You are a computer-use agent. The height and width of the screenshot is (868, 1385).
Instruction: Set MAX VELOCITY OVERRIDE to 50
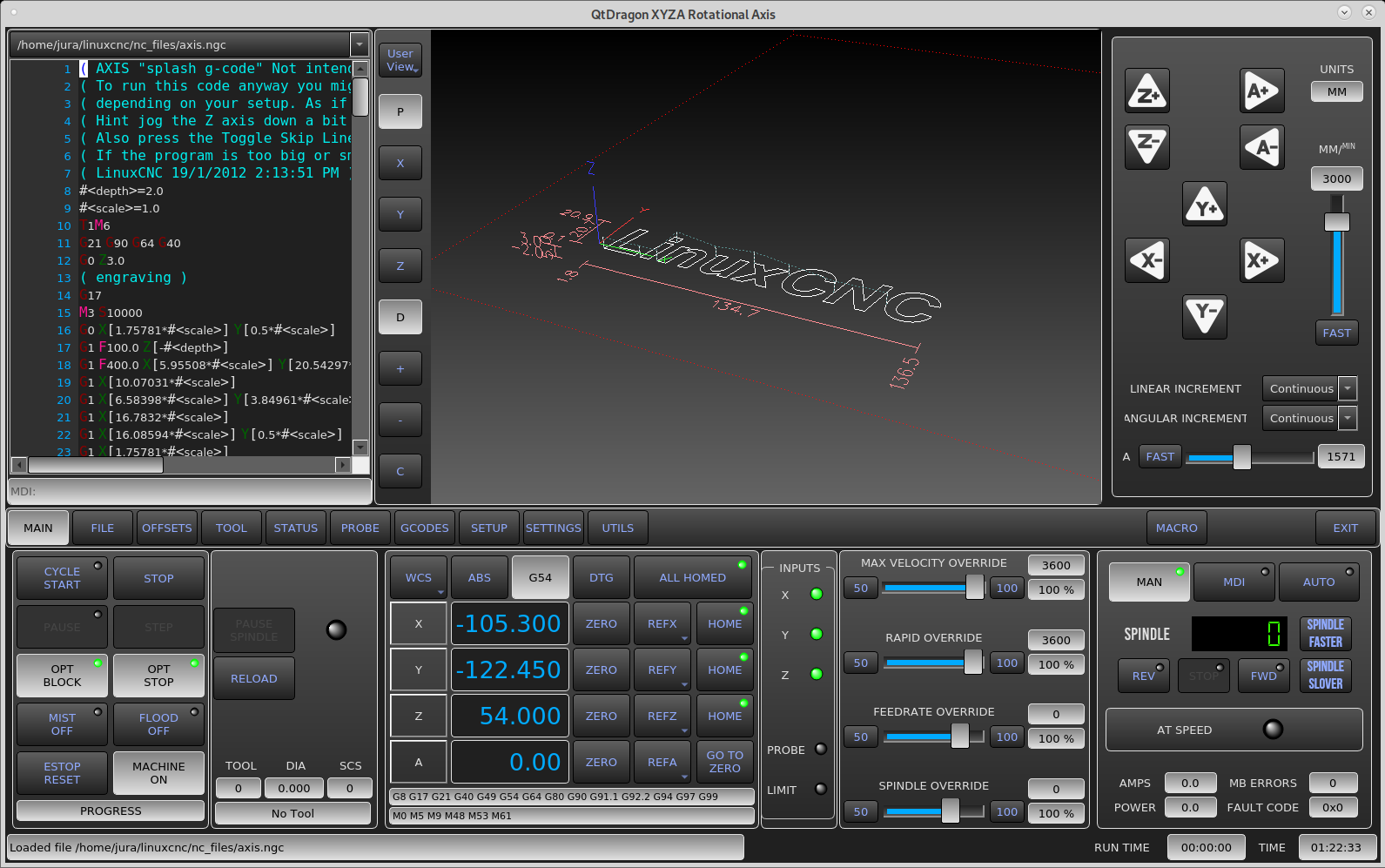(x=861, y=588)
